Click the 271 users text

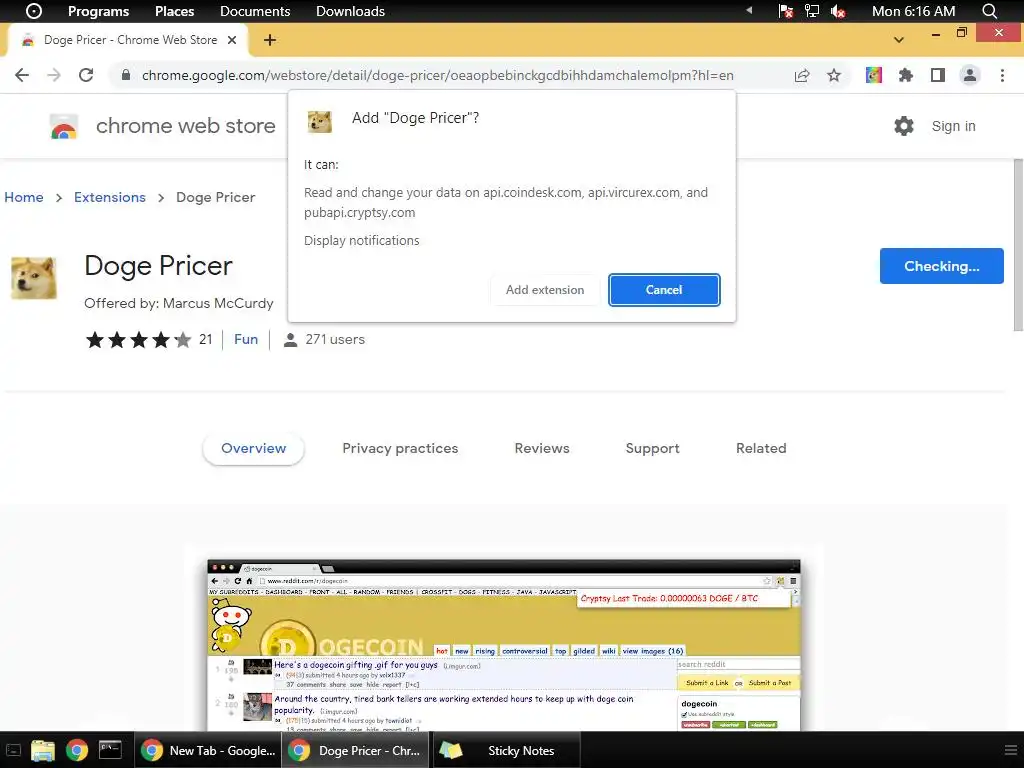334,340
